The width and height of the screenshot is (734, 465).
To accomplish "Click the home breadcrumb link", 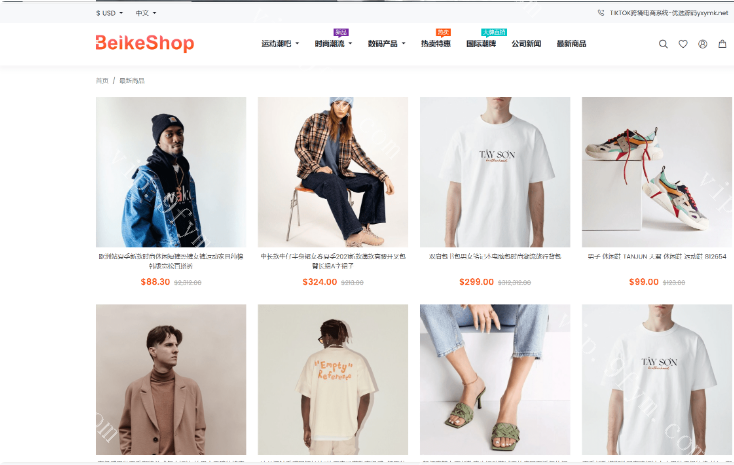I will click(x=102, y=81).
